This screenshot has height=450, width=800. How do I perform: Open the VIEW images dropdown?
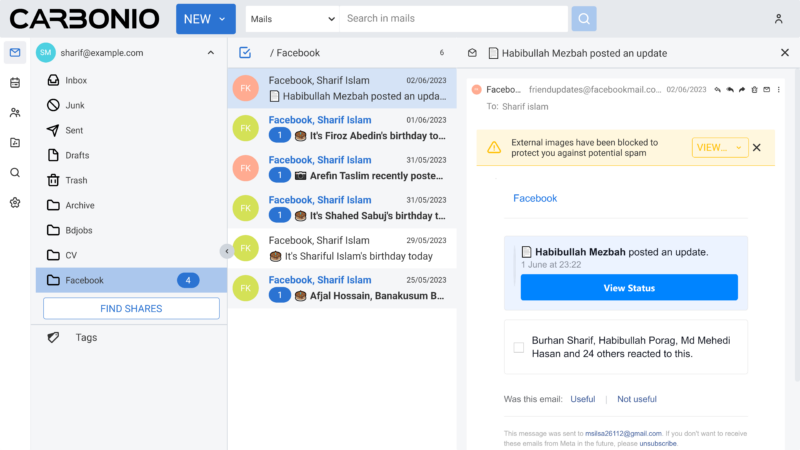tap(720, 147)
